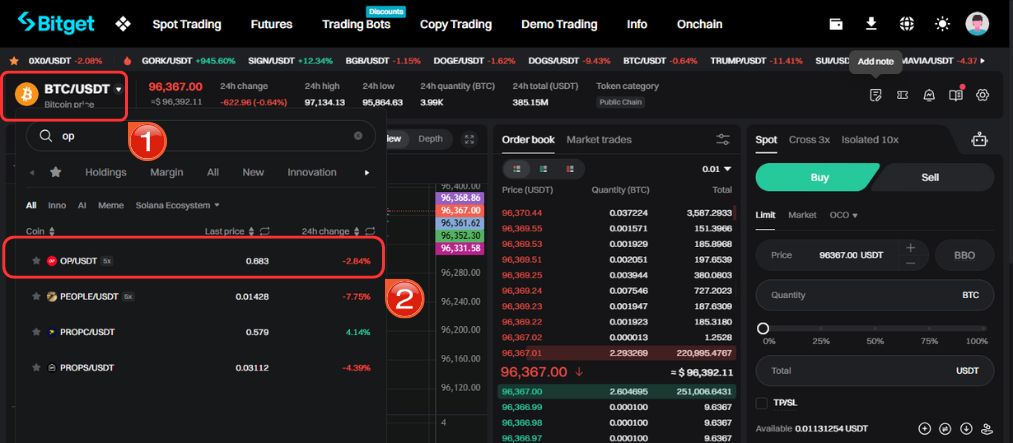1013x443 pixels.
Task: Open the trading bot robot icon
Action: coord(979,139)
